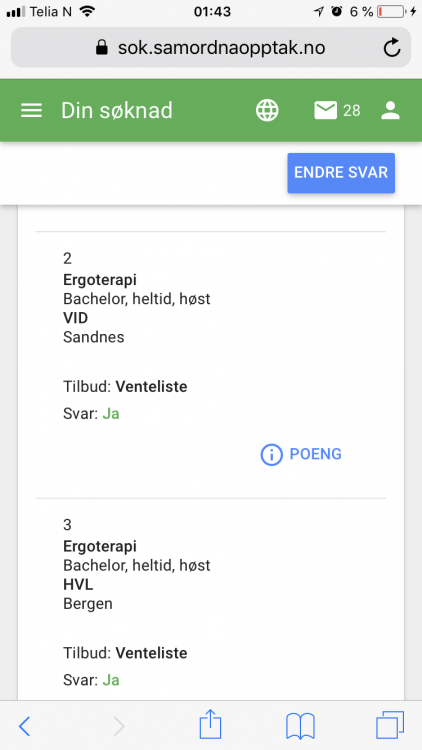Select the sok.samordnaopptak.no address bar
The width and height of the screenshot is (422, 750).
click(211, 47)
